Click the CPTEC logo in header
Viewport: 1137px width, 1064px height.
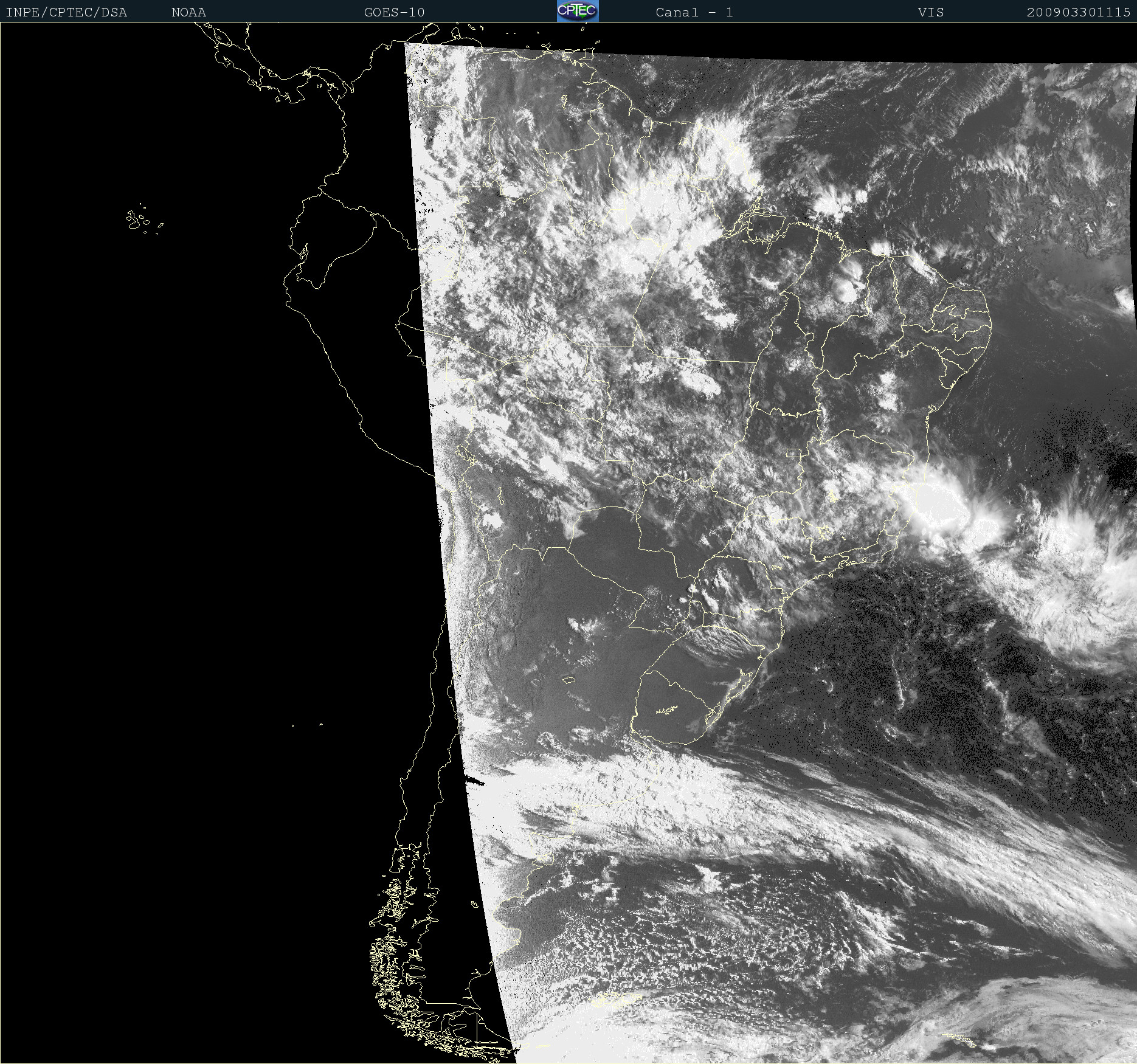(578, 11)
